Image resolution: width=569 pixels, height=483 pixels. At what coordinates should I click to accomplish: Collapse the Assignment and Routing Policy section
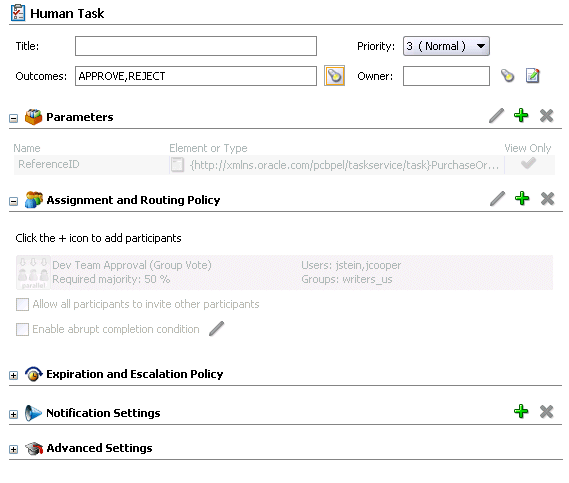[x=13, y=201]
